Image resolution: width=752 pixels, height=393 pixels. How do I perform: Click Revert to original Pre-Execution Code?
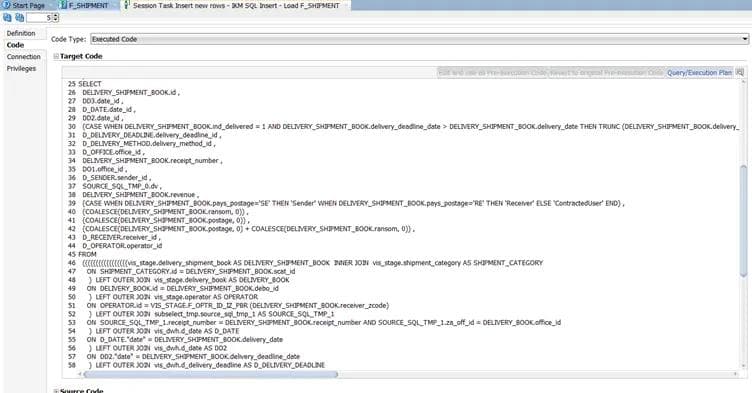tap(607, 72)
